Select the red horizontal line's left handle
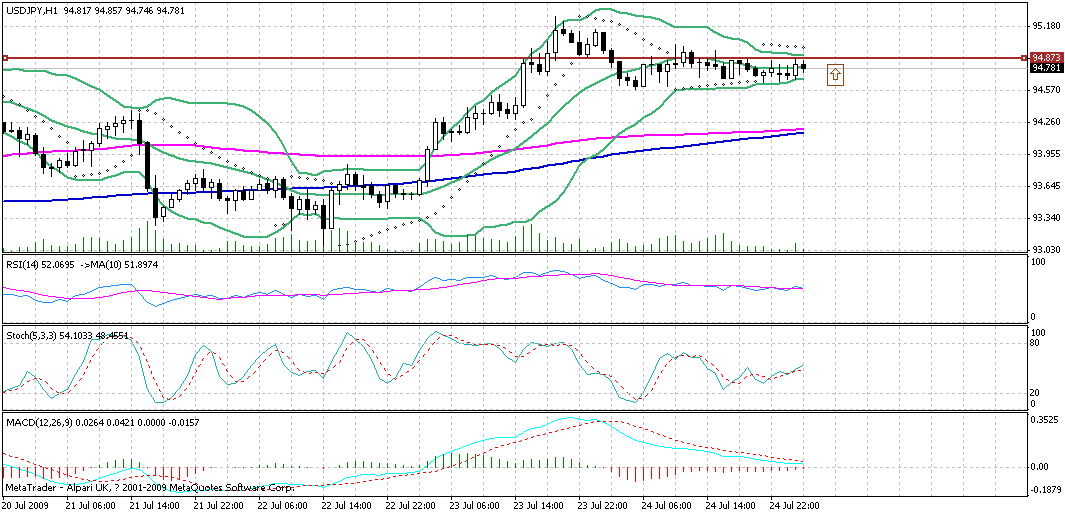 [5, 58]
